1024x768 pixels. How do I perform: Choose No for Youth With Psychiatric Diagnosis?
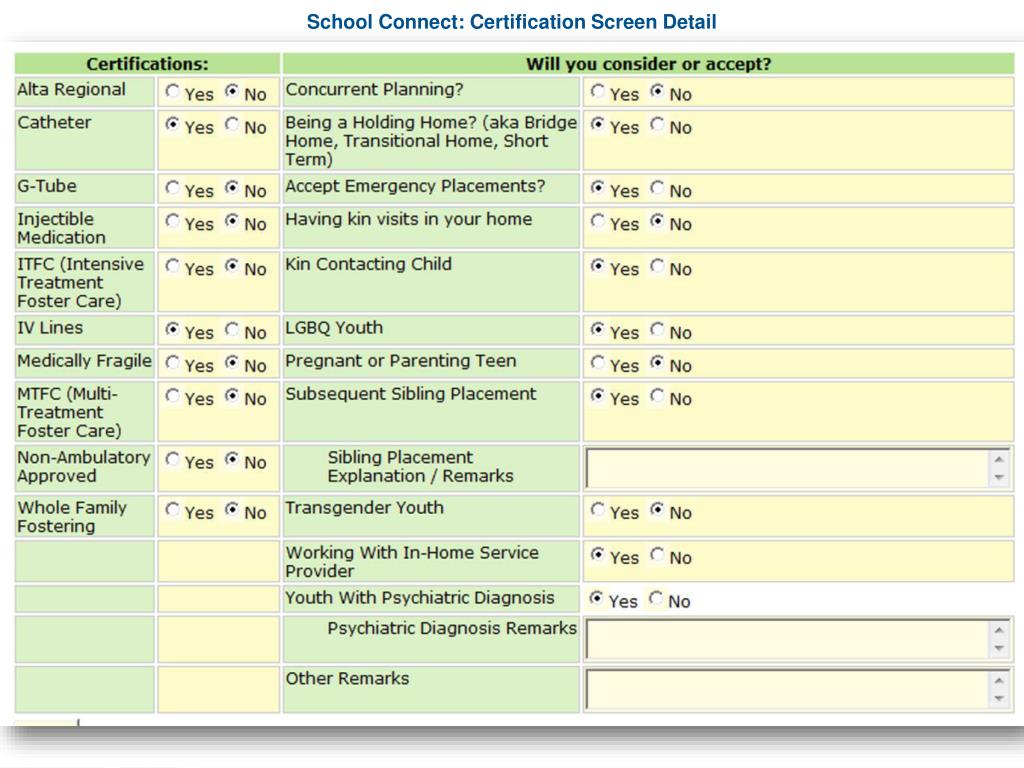(656, 598)
